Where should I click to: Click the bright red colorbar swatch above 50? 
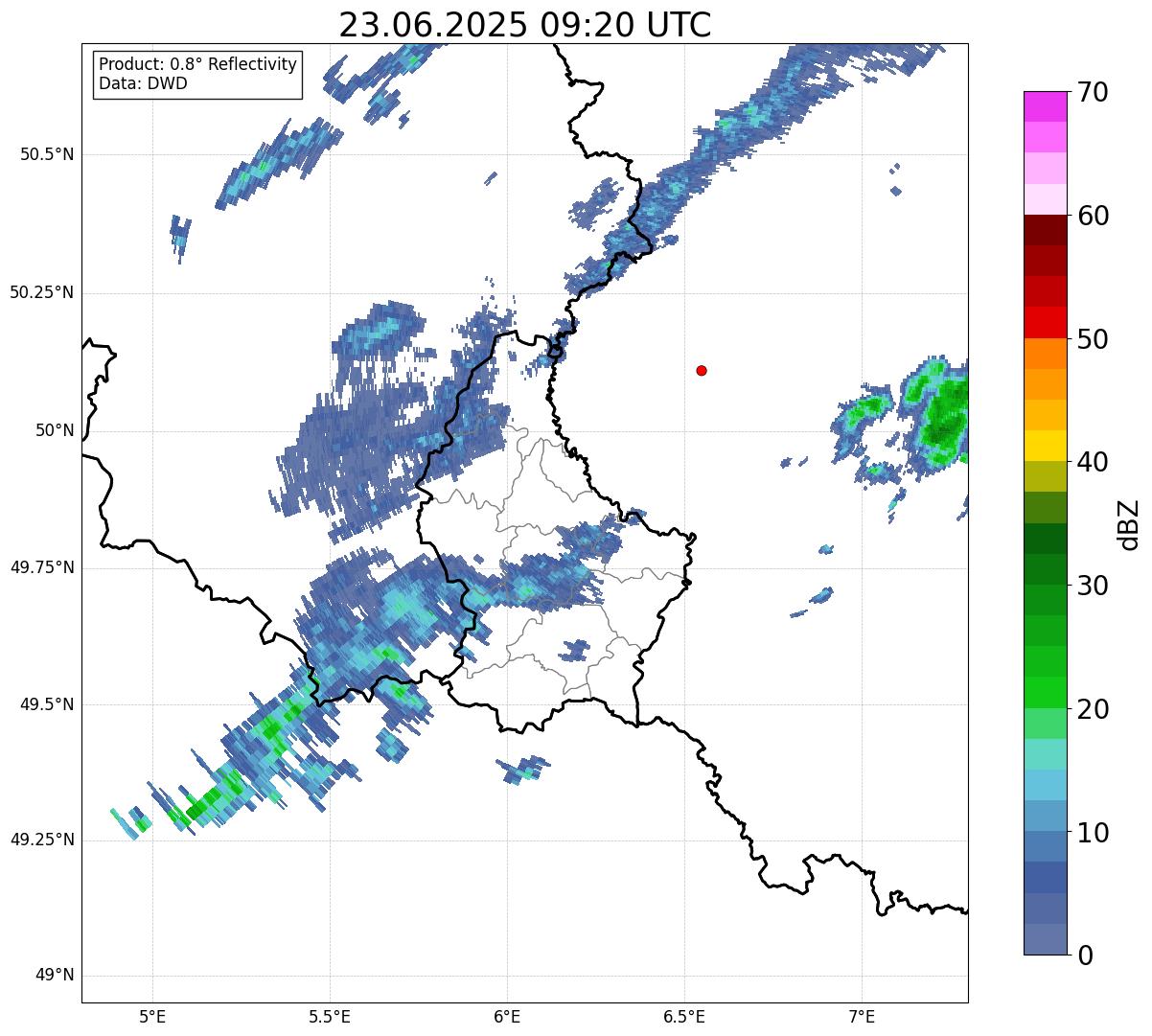click(1046, 323)
